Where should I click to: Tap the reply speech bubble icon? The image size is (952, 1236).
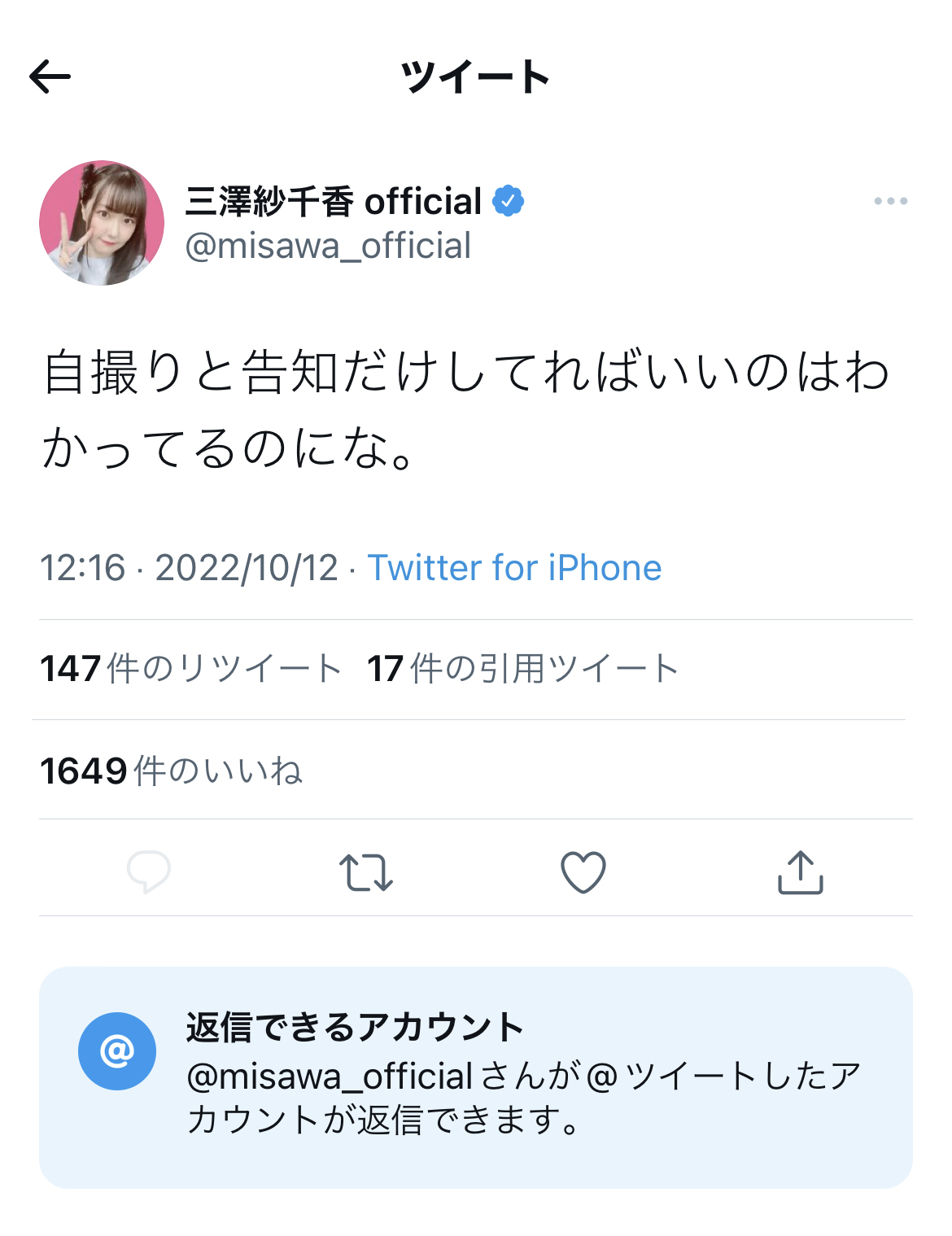coord(149,871)
